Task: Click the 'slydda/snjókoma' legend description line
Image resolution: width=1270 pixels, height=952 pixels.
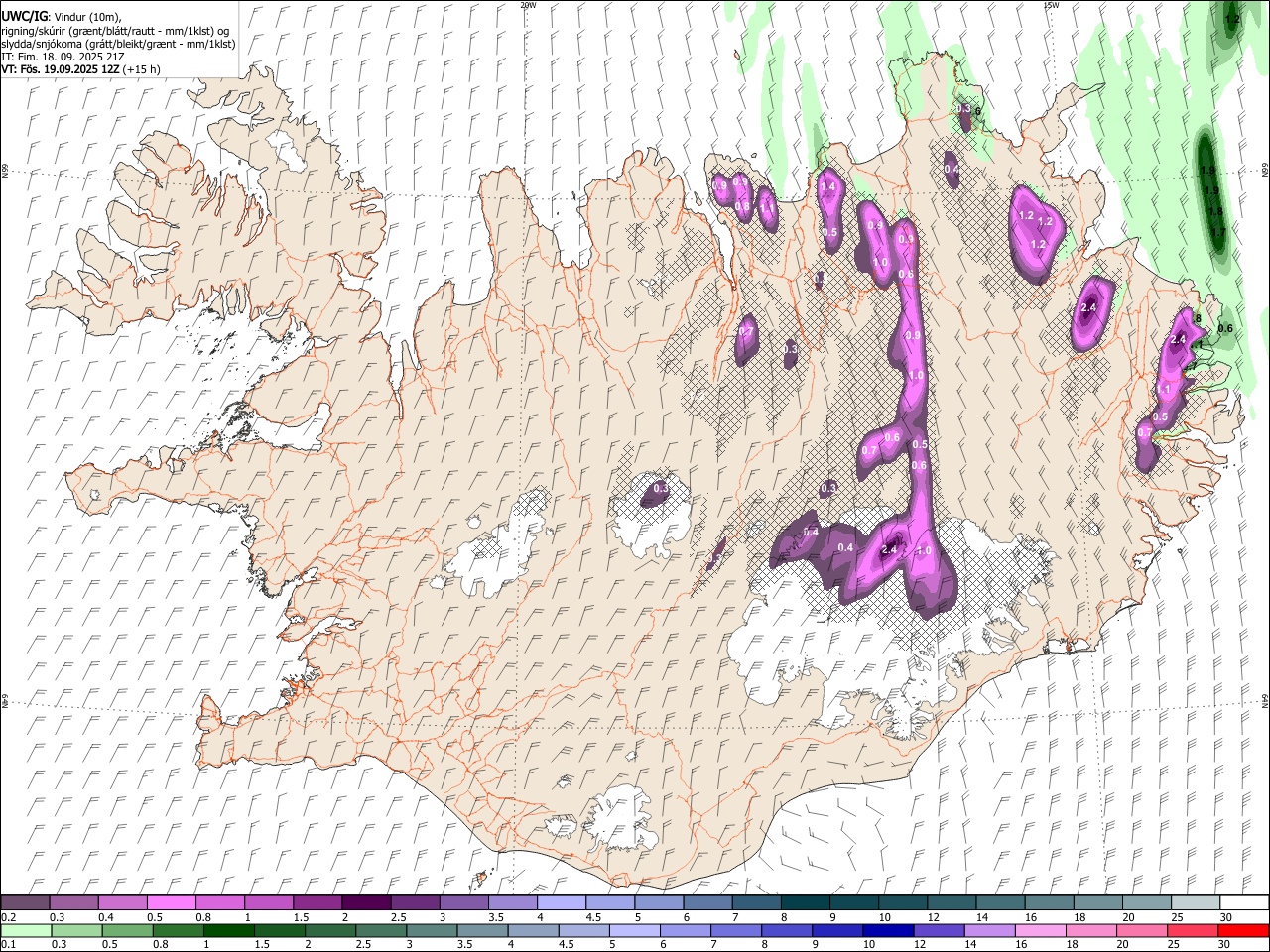Action: [x=118, y=44]
